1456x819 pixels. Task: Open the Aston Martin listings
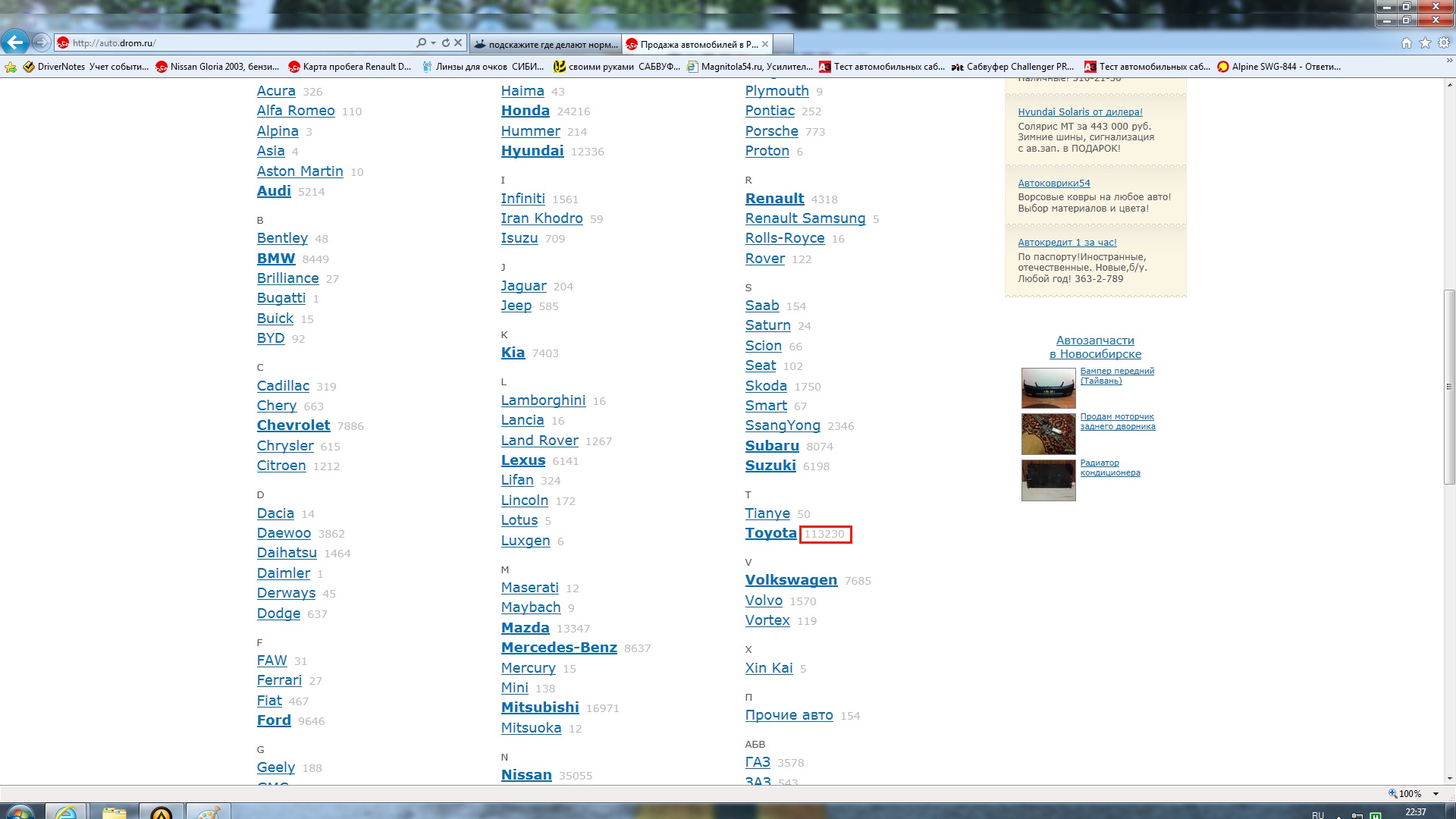point(300,171)
